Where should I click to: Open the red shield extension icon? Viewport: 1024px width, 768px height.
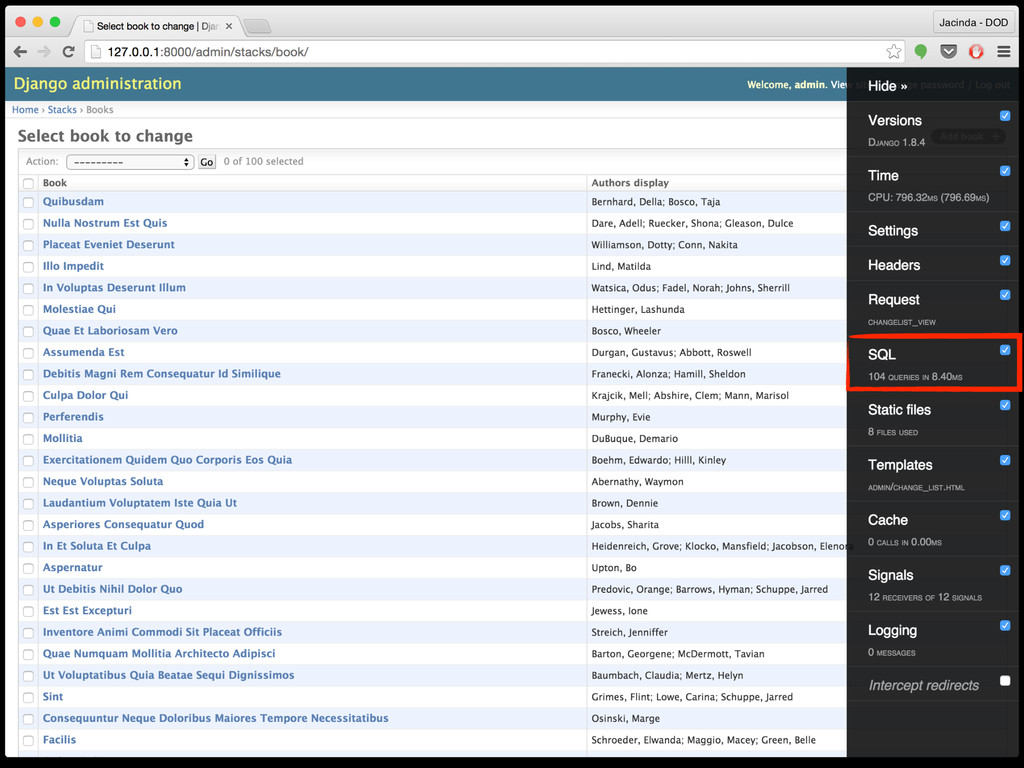(x=976, y=52)
